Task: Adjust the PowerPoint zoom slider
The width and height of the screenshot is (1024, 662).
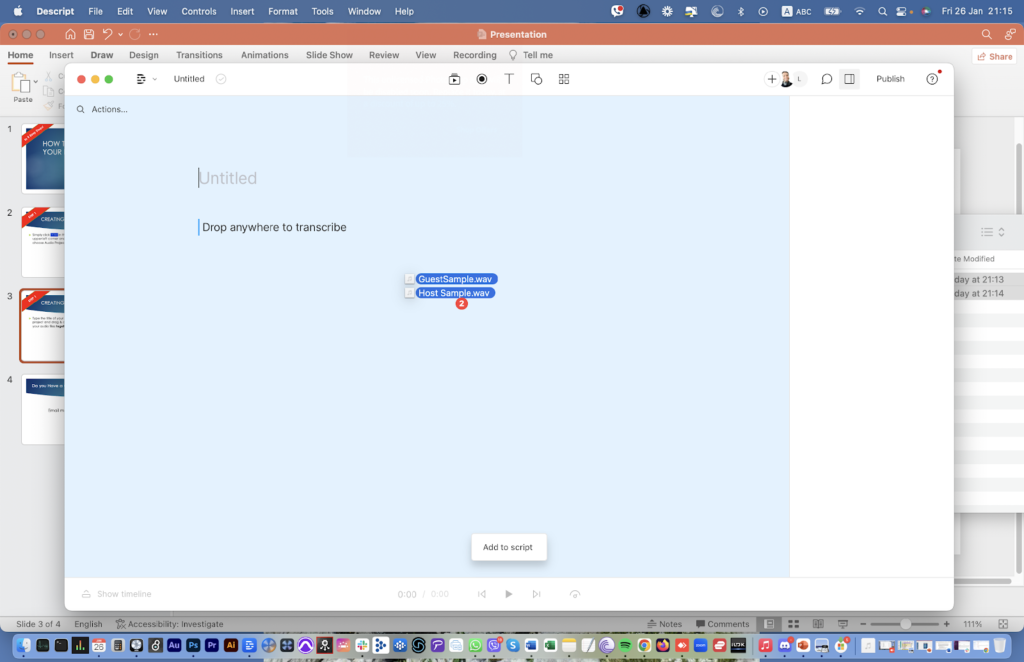Action: coord(905,624)
